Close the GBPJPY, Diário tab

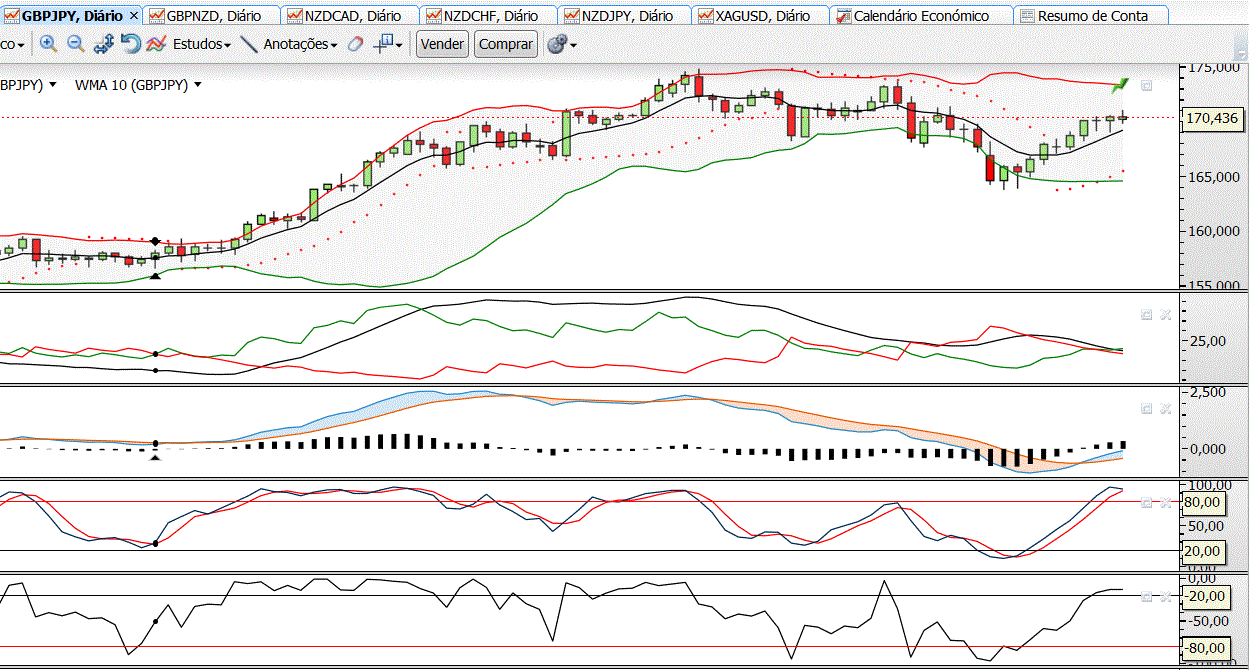point(134,16)
